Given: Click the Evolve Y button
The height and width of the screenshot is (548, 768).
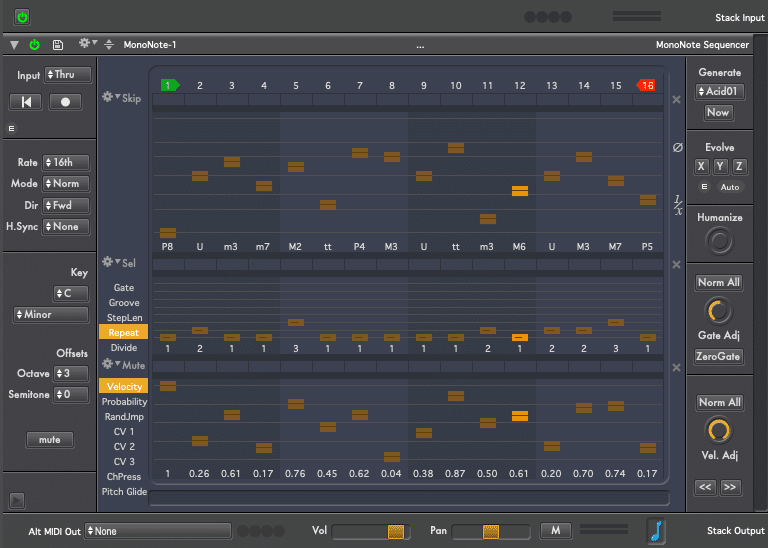Looking at the screenshot, I should click(x=720, y=167).
